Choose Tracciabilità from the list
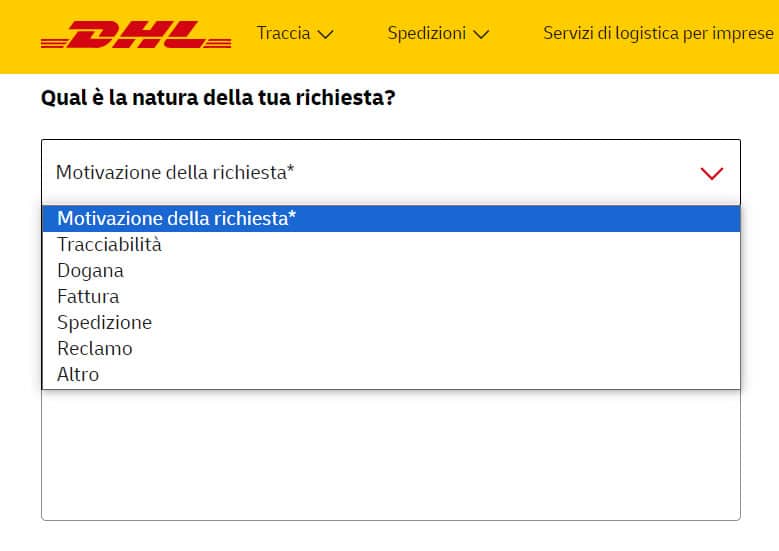Screen dimensions: 779x551 (109, 244)
